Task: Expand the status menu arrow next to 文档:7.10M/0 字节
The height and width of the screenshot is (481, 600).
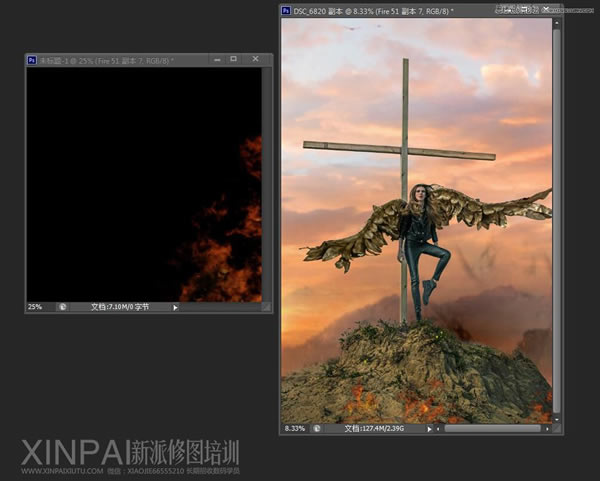Action: pos(175,307)
